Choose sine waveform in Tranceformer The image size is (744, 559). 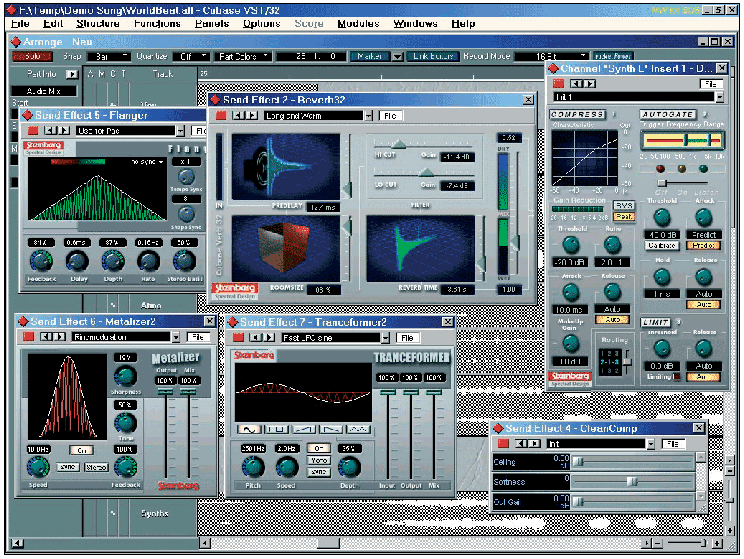click(x=249, y=429)
